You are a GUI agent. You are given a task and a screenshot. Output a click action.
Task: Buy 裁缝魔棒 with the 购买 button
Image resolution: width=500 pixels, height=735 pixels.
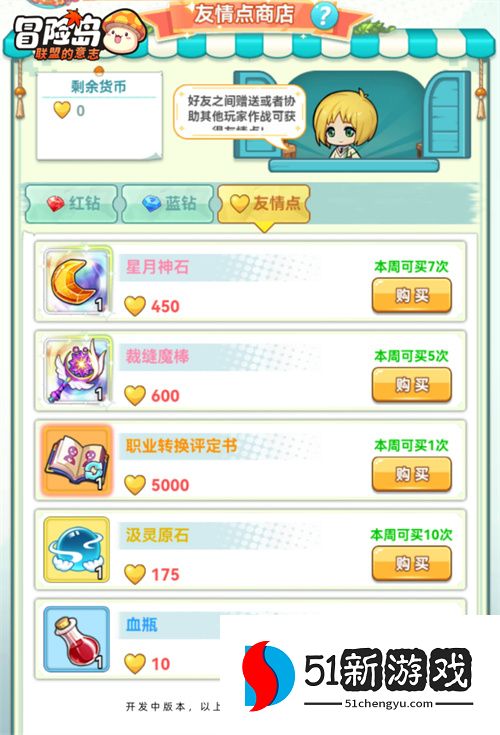tap(411, 385)
